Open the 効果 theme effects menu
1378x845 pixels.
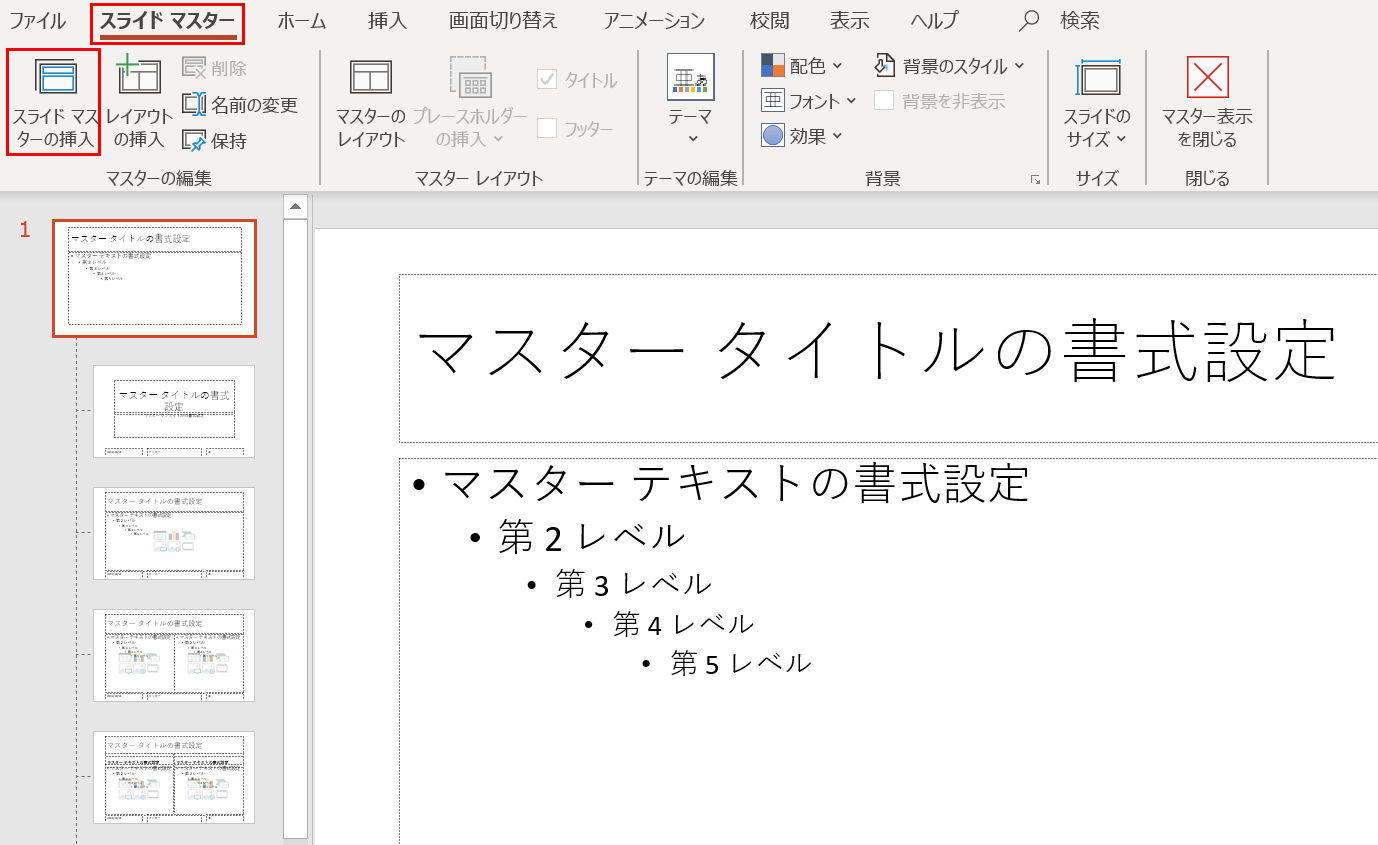click(798, 136)
